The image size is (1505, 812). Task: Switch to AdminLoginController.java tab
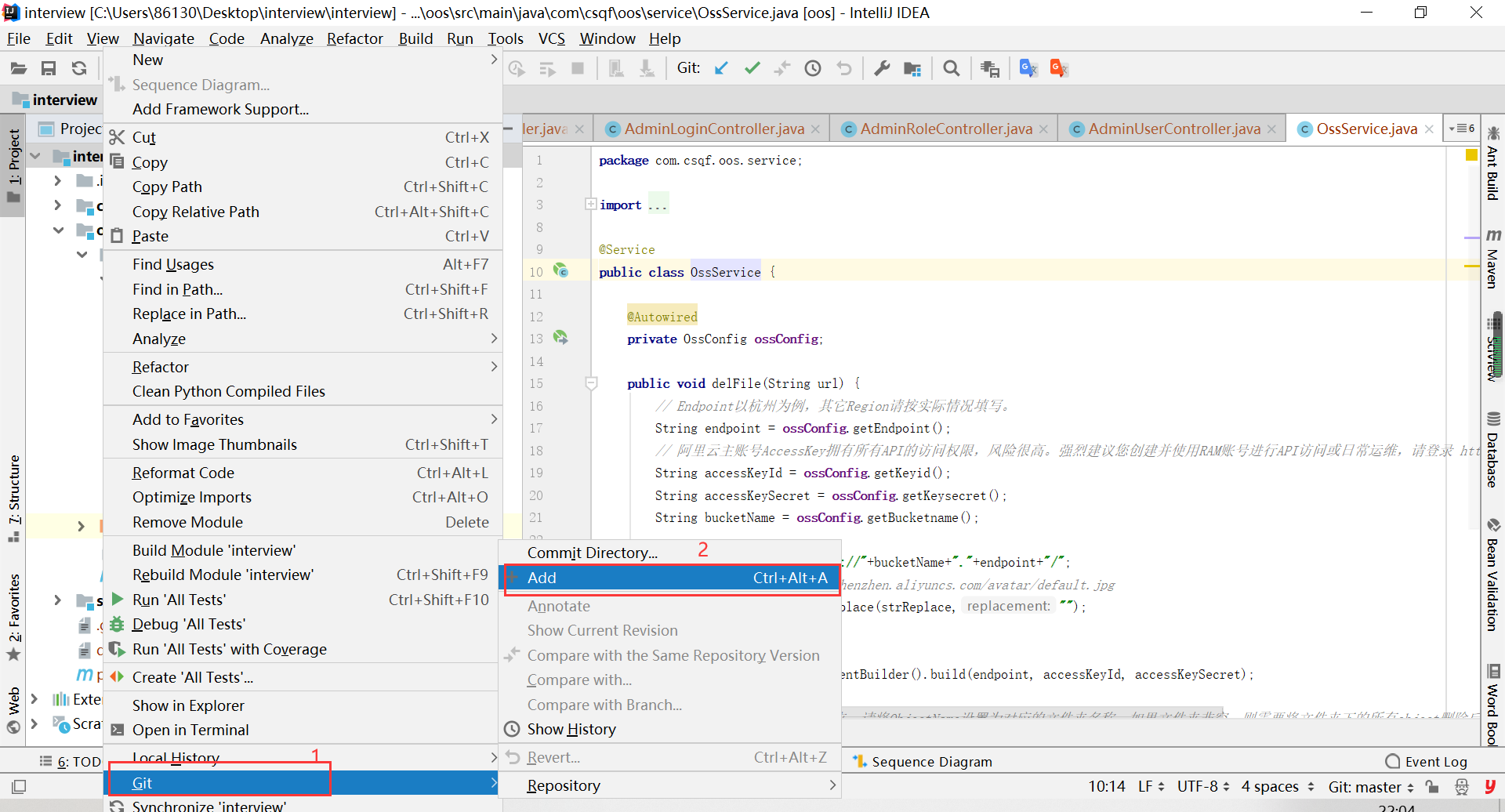713,129
